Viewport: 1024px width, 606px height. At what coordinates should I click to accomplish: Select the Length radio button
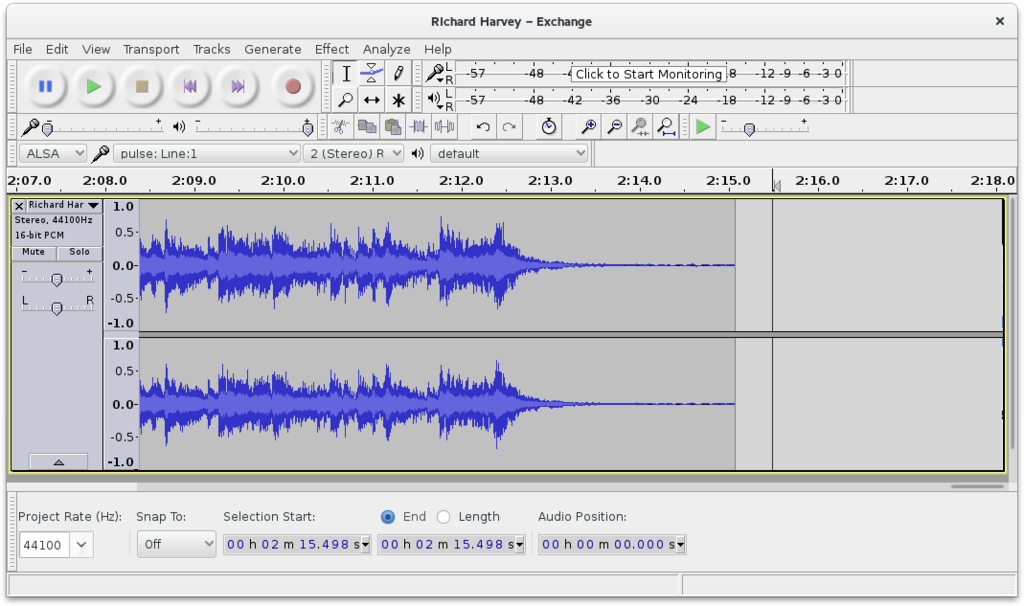[x=443, y=517]
